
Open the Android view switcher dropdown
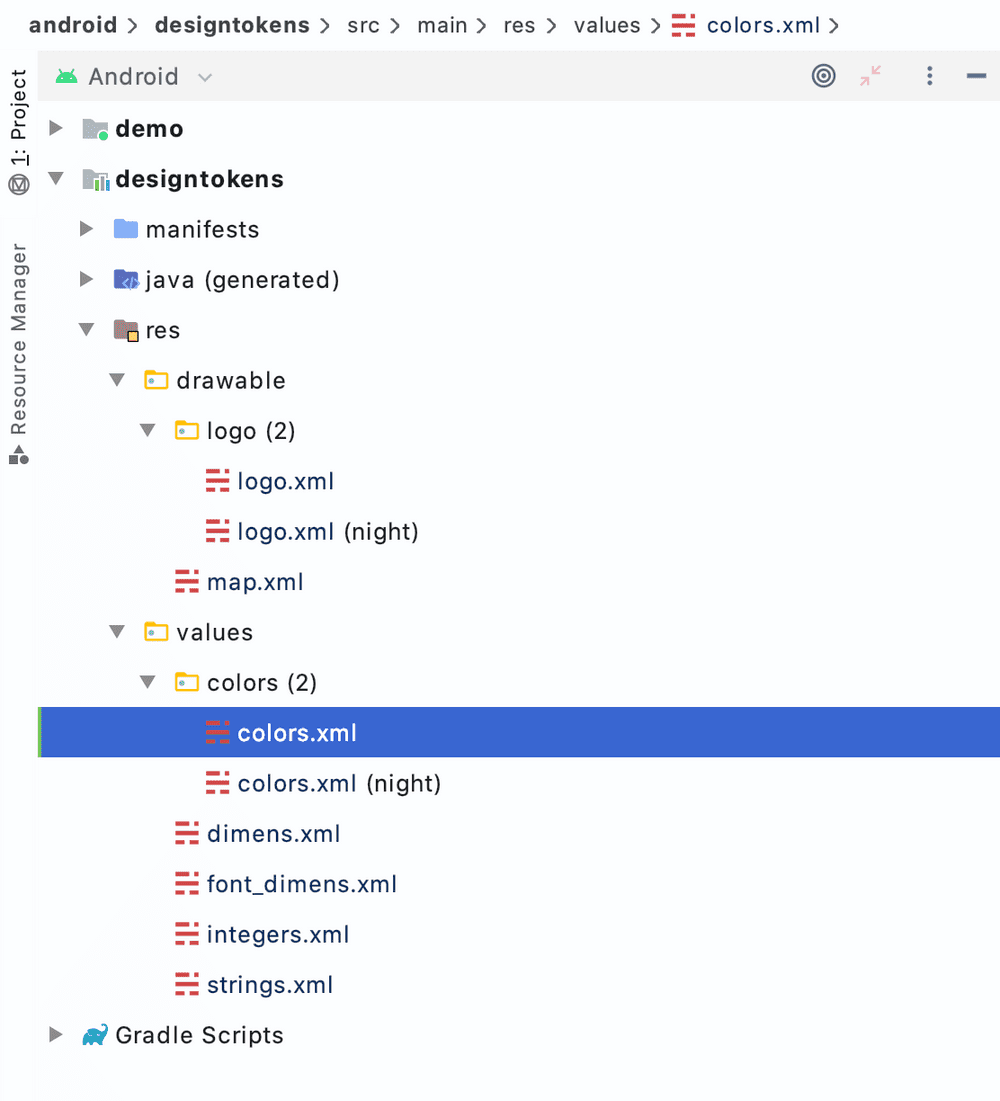pos(204,75)
